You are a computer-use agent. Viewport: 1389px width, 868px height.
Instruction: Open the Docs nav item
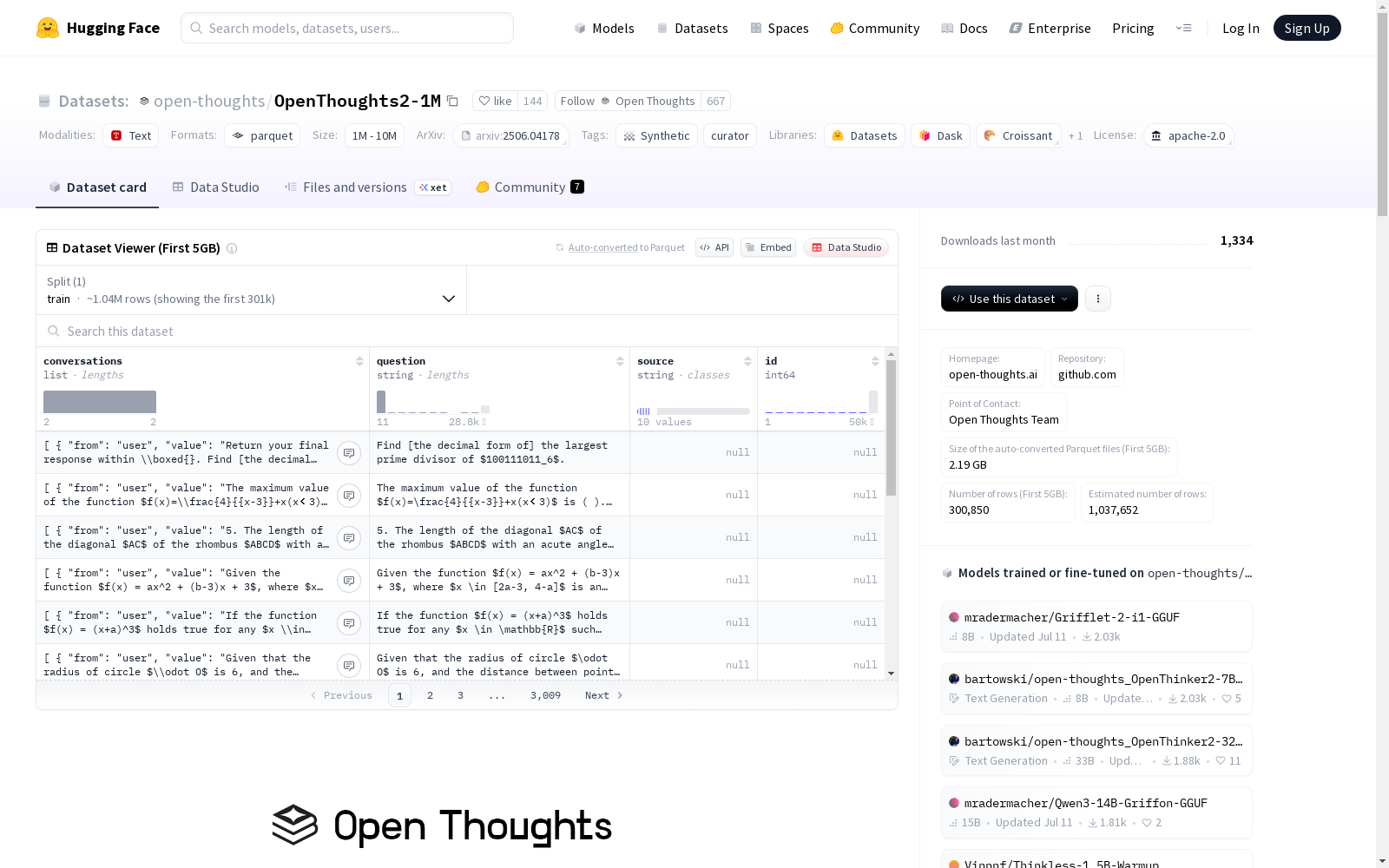point(964,28)
